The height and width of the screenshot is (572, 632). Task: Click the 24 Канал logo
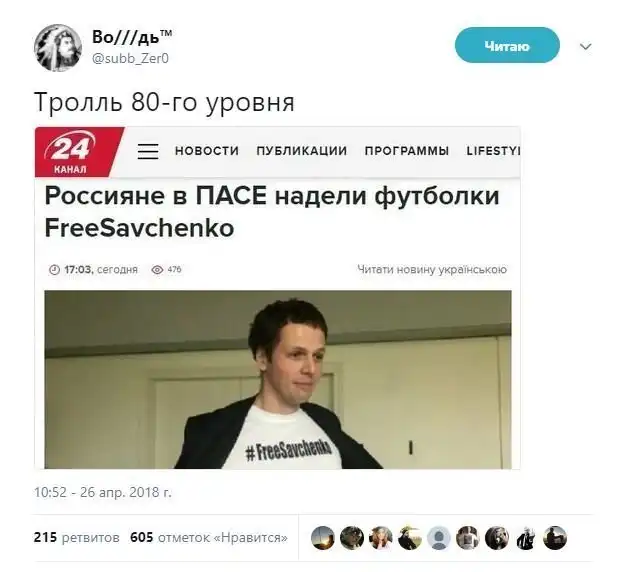[x=78, y=152]
